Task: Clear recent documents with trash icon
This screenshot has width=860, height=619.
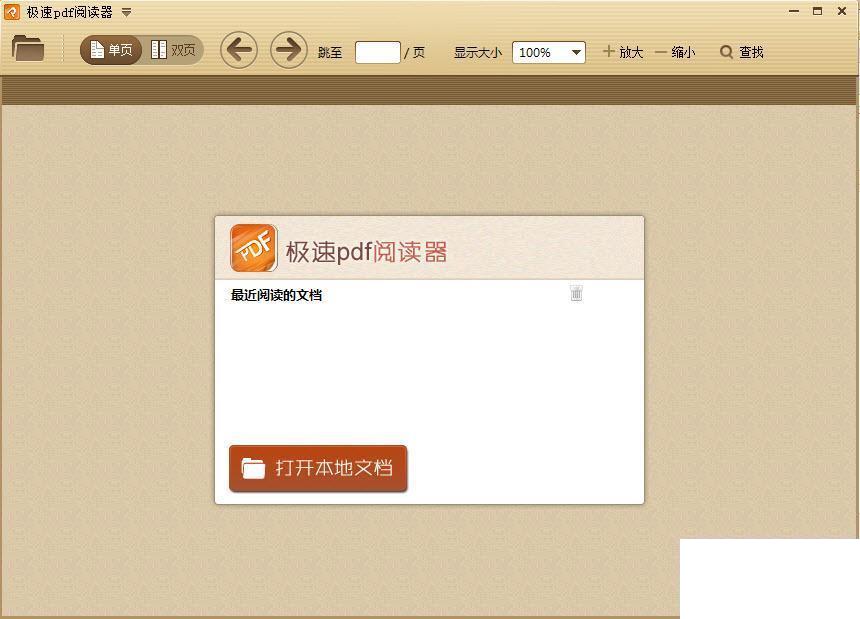Action: [x=576, y=293]
